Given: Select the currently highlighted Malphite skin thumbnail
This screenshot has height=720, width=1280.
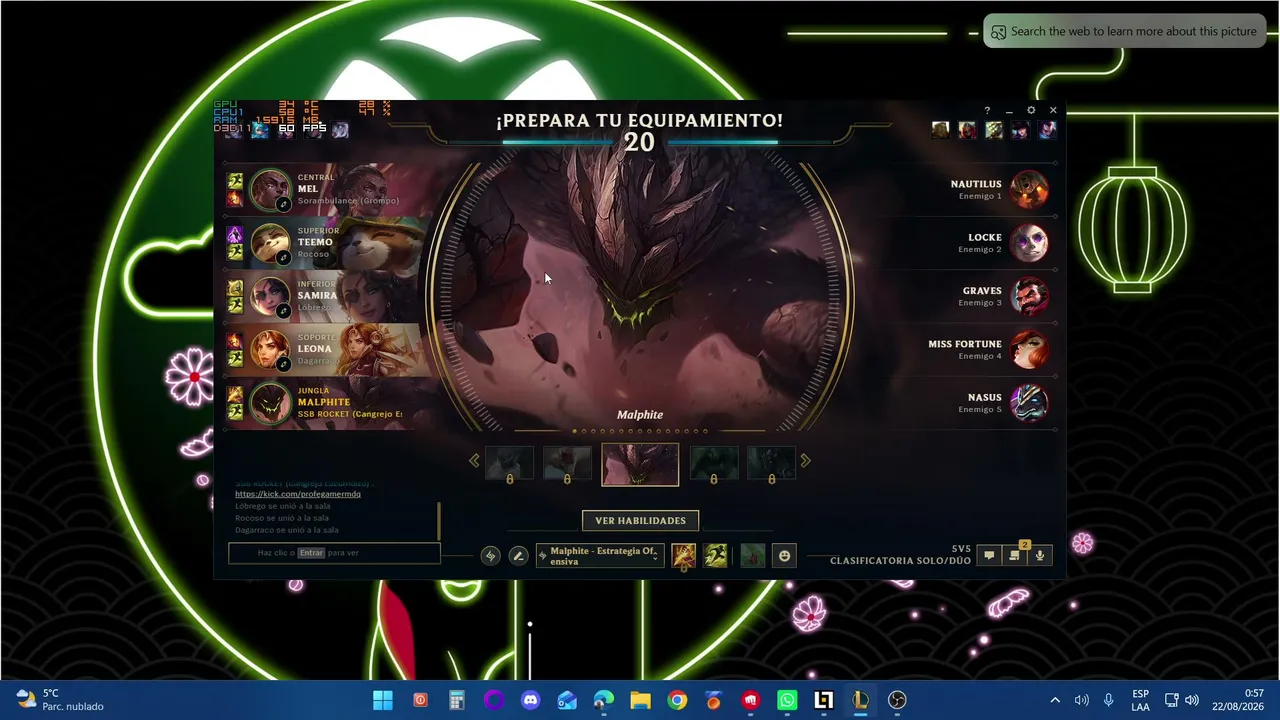Looking at the screenshot, I should 640,465.
